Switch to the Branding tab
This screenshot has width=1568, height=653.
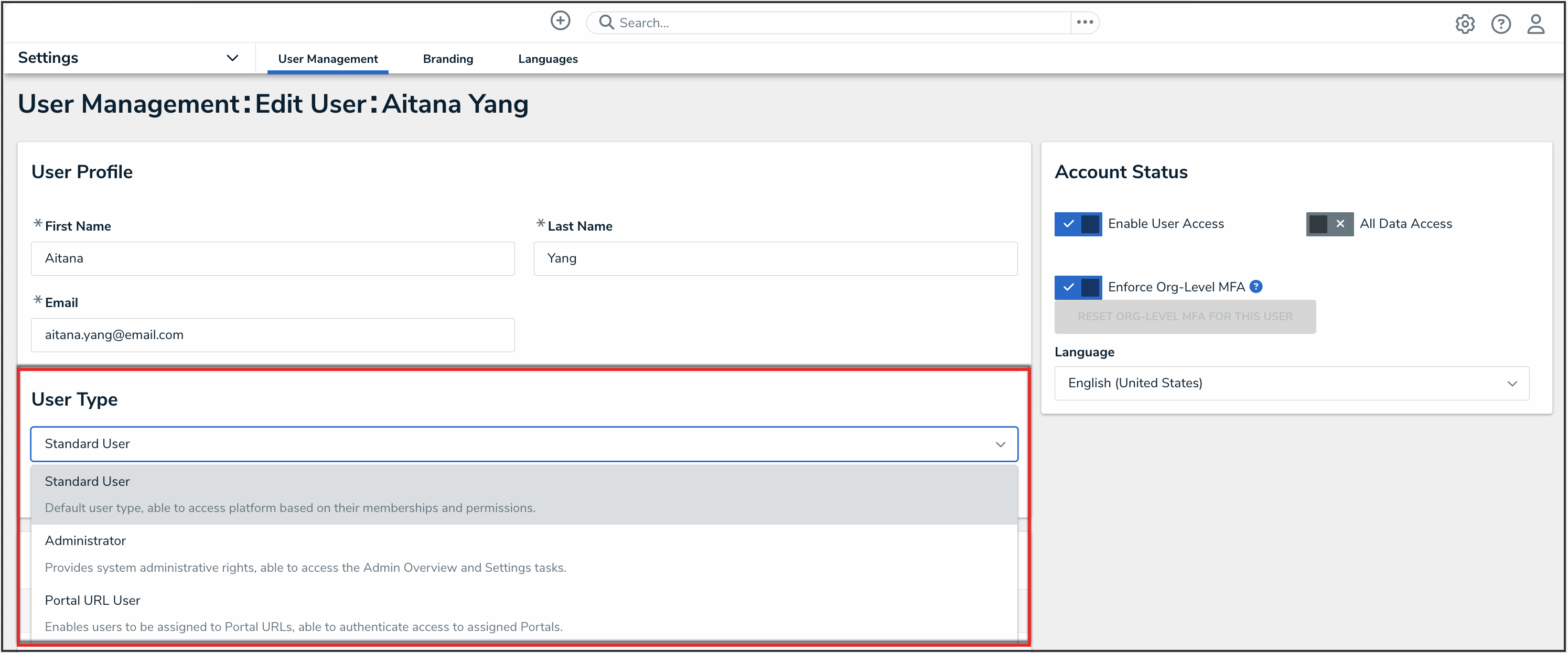447,59
